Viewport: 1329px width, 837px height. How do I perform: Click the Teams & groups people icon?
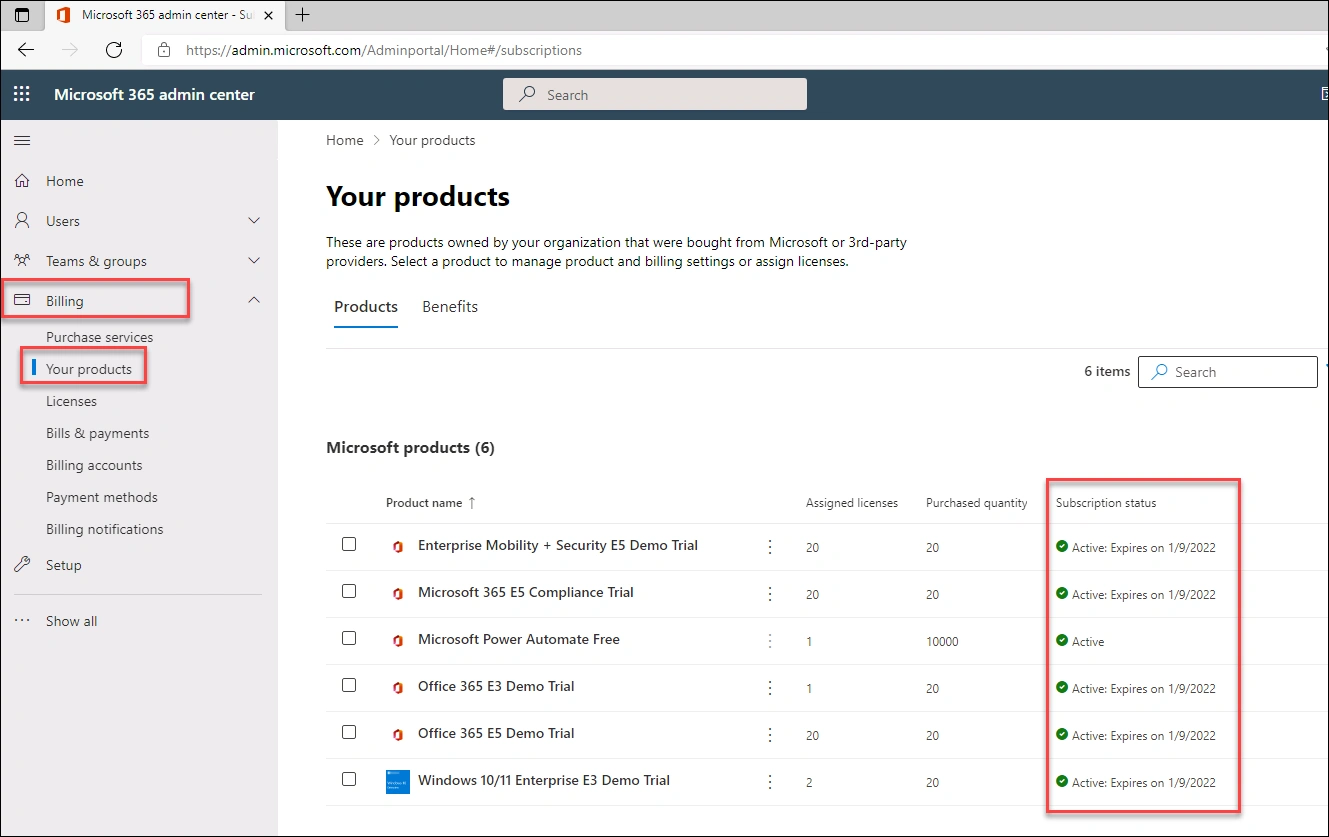22,261
